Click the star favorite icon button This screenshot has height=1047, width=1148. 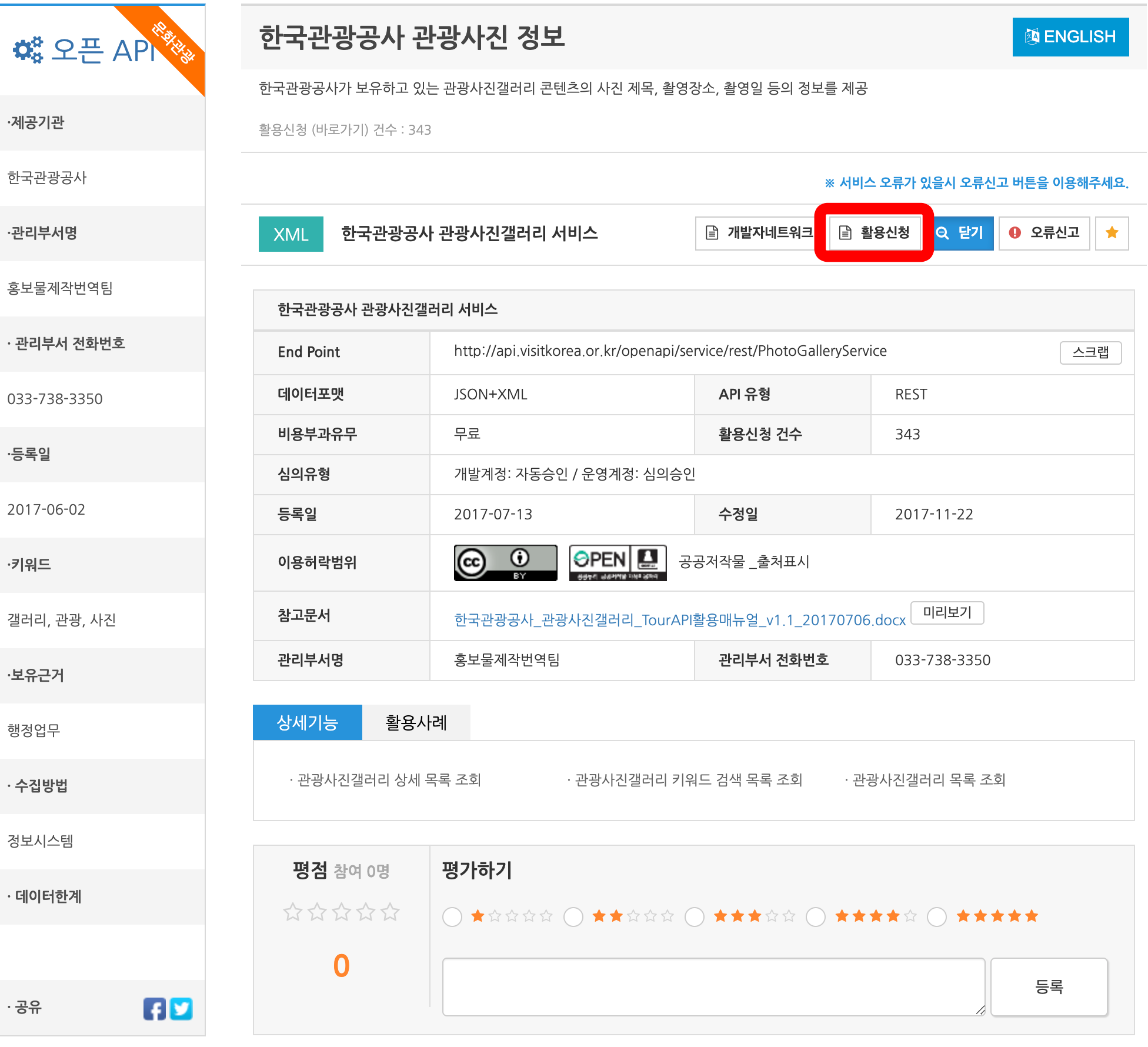click(1112, 233)
